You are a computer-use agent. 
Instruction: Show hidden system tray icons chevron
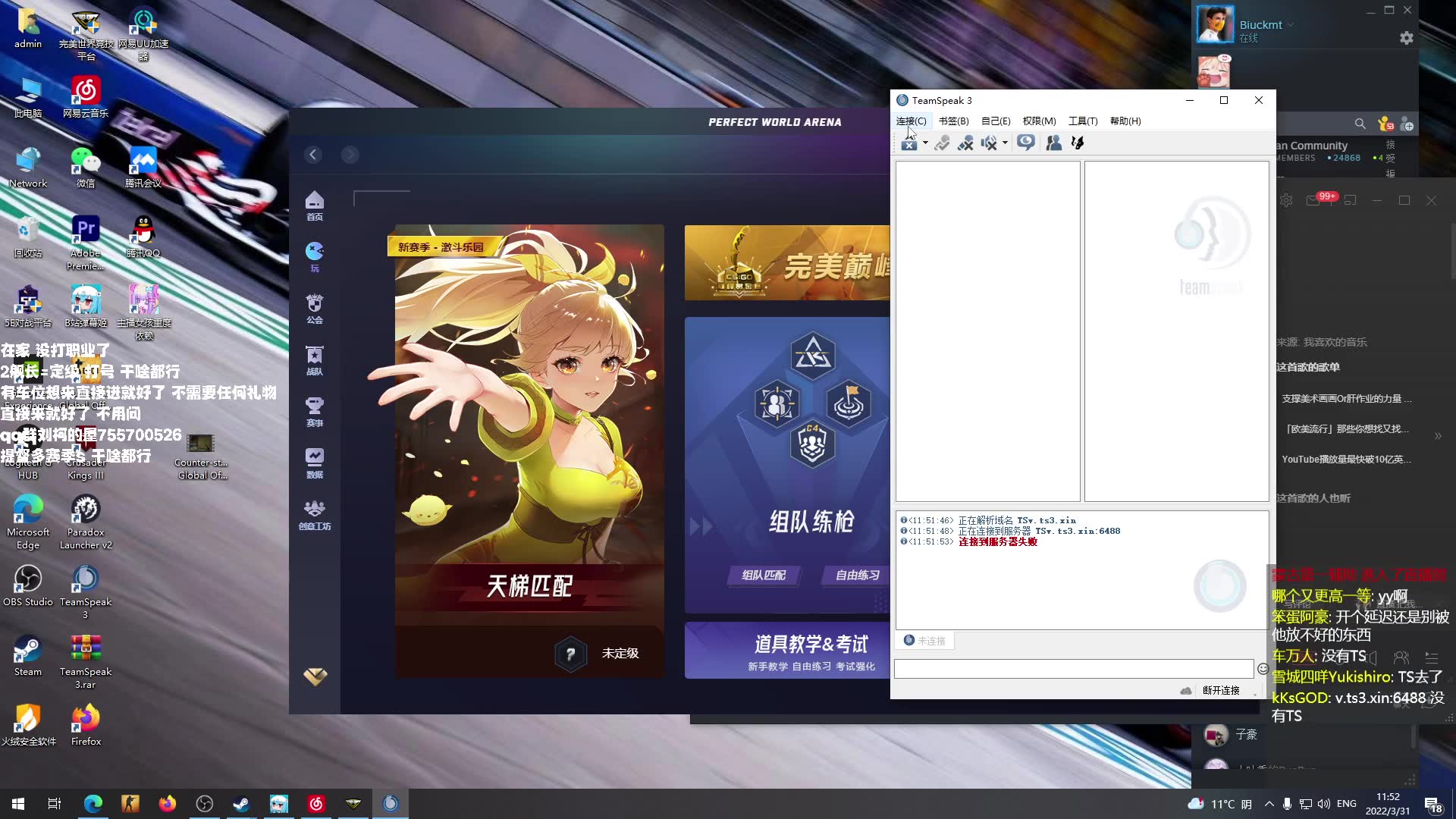point(1269,804)
